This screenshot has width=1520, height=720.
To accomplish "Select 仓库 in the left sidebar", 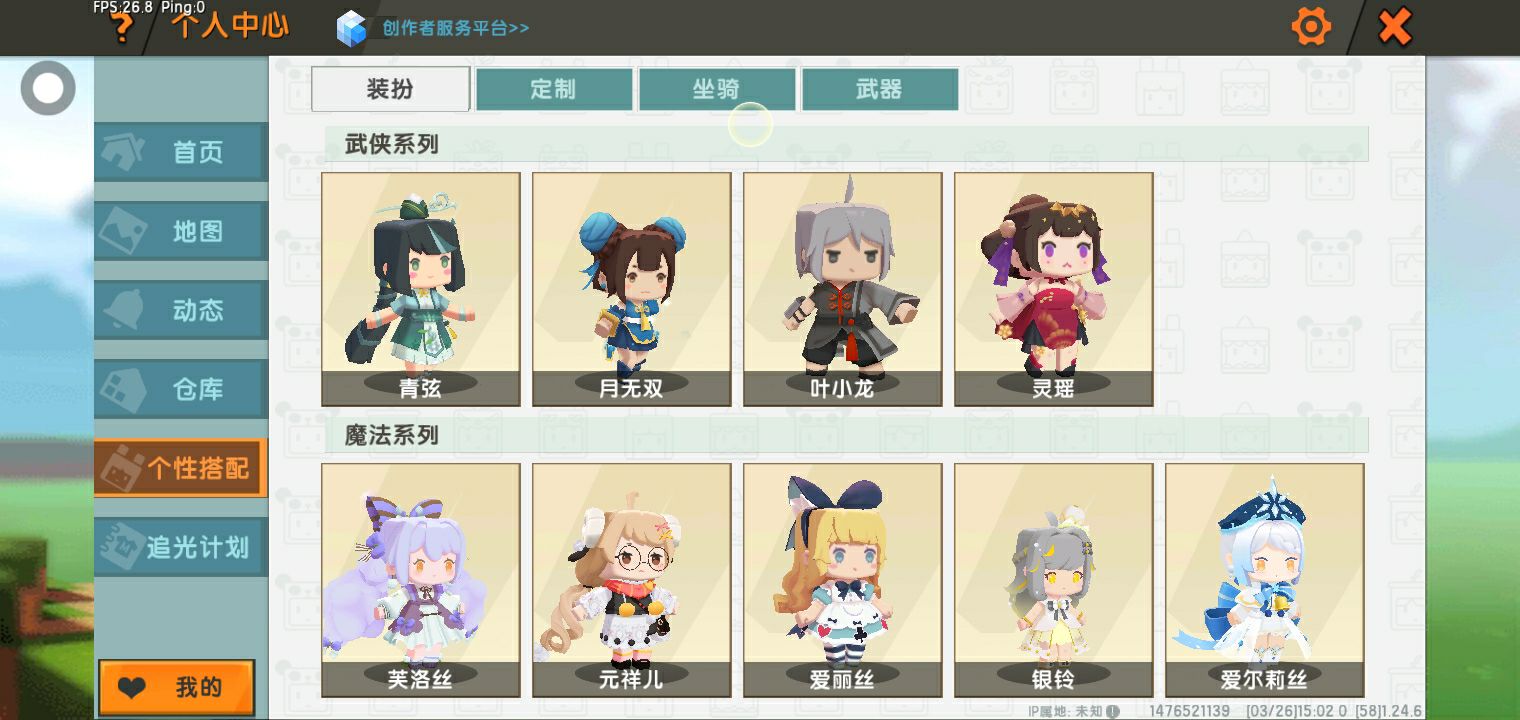I will click(181, 389).
